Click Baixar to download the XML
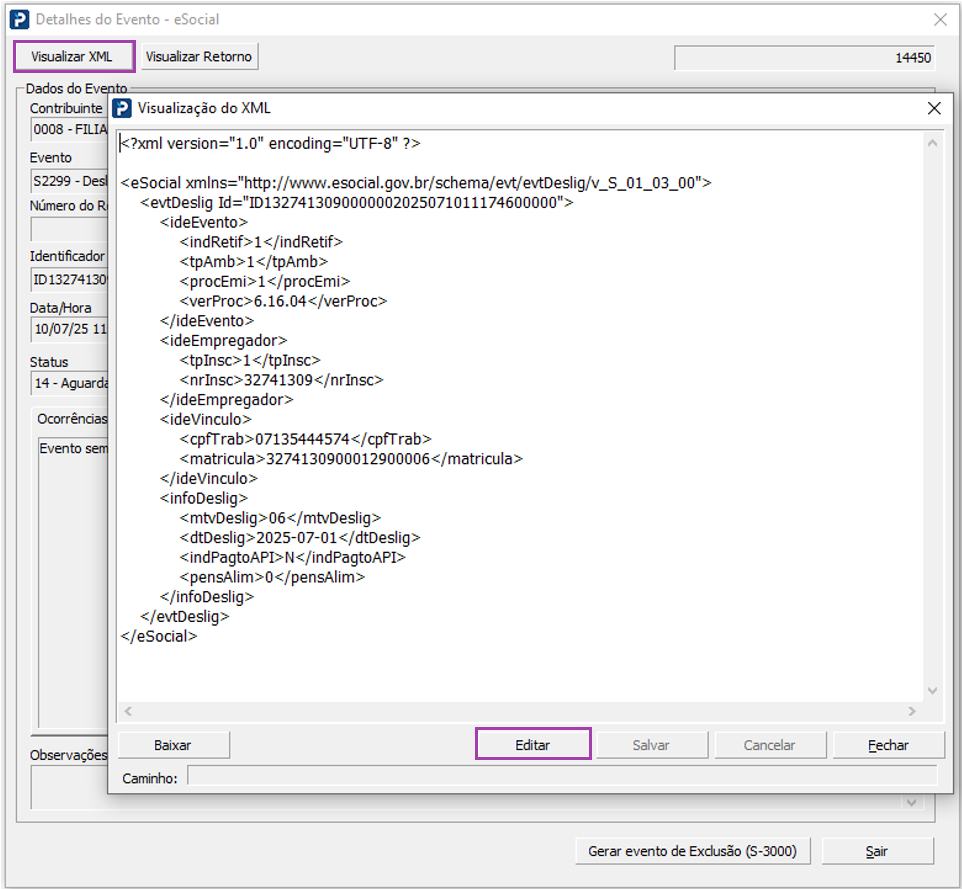Screen dimensions: 962x889 pyautogui.click(x=173, y=745)
